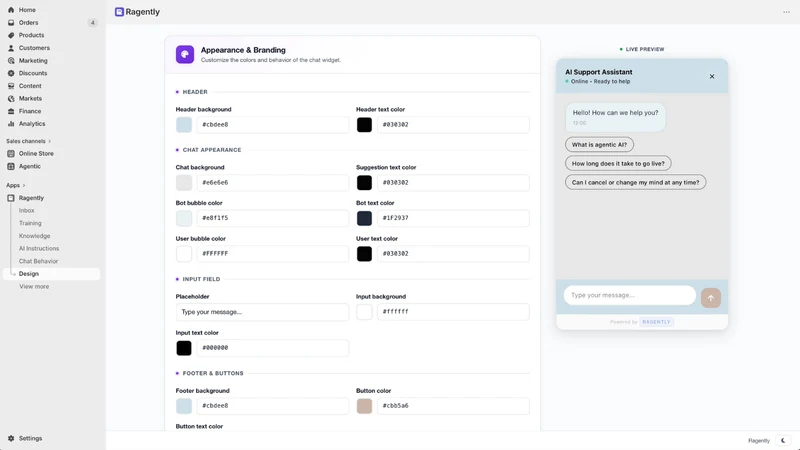Screen dimensions: 800x450
Task: Click the Content icon
Action: [11, 86]
